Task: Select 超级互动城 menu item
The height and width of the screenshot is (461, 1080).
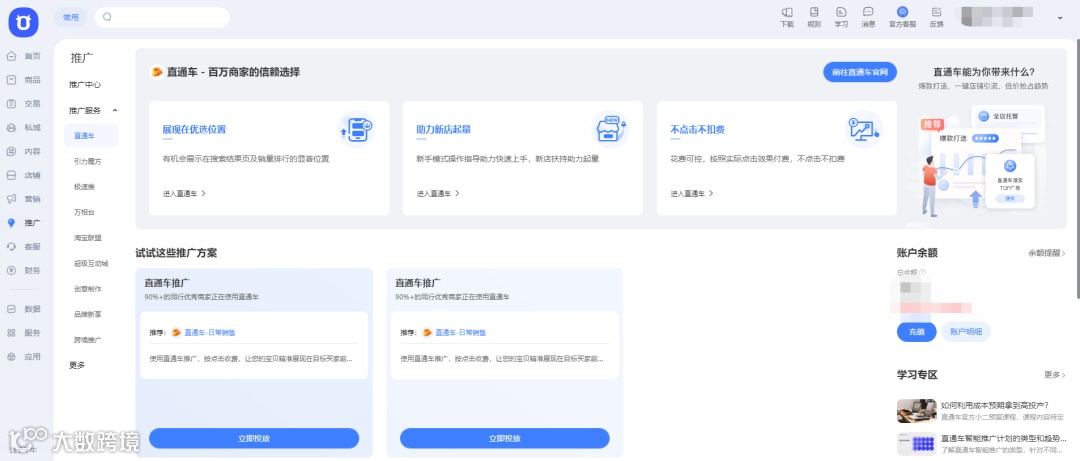Action: 91,263
